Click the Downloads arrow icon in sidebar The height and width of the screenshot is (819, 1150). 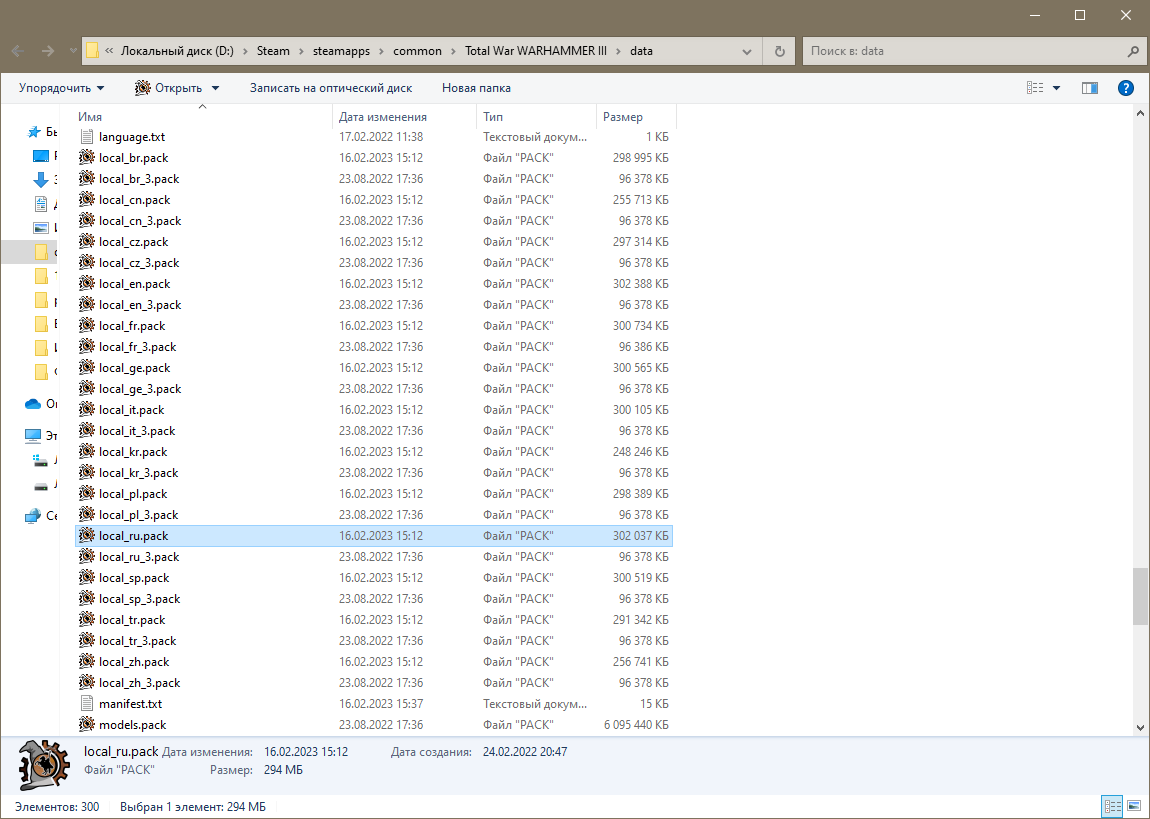pos(41,180)
